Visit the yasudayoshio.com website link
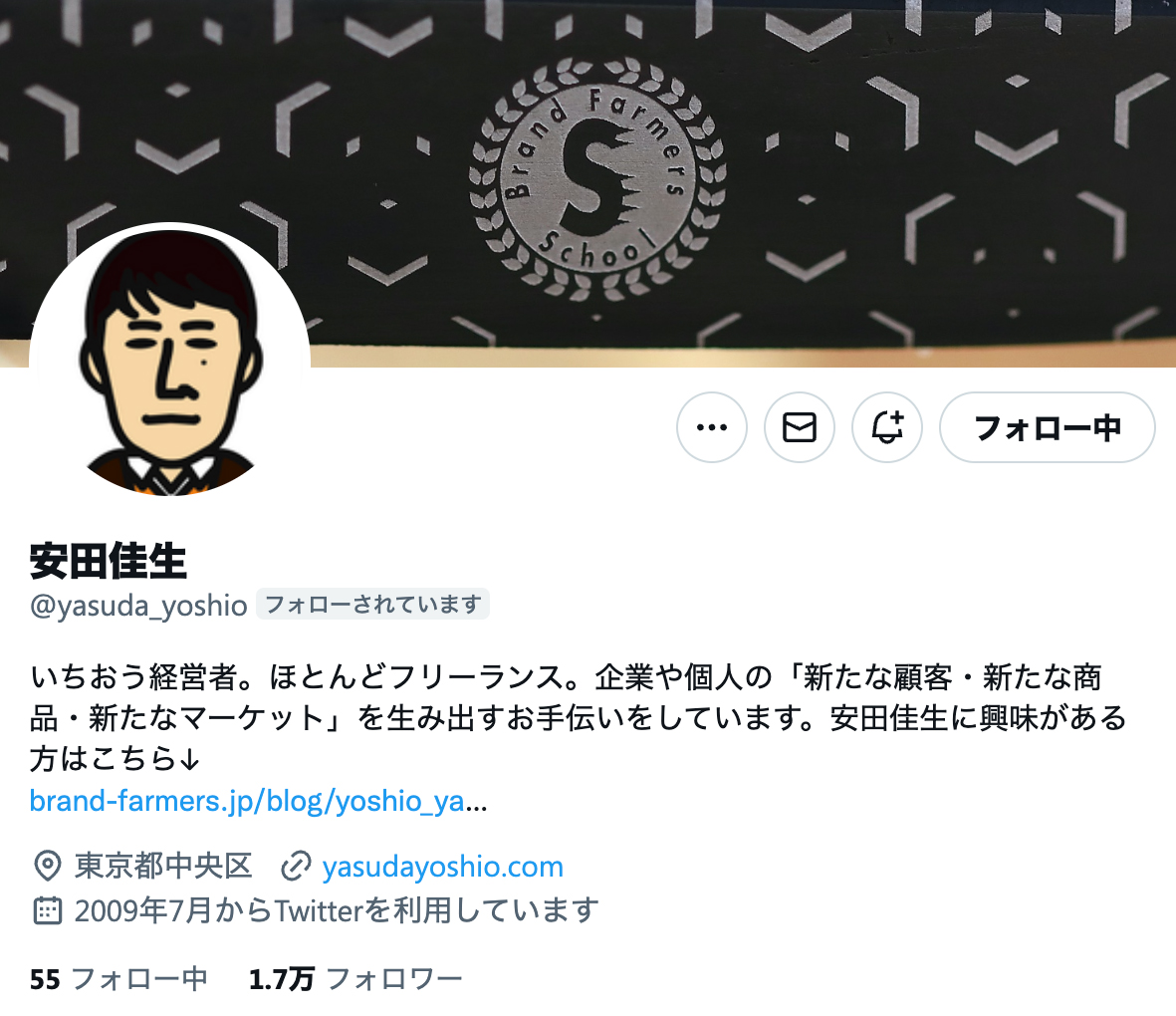The image size is (1176, 1016). (x=442, y=867)
